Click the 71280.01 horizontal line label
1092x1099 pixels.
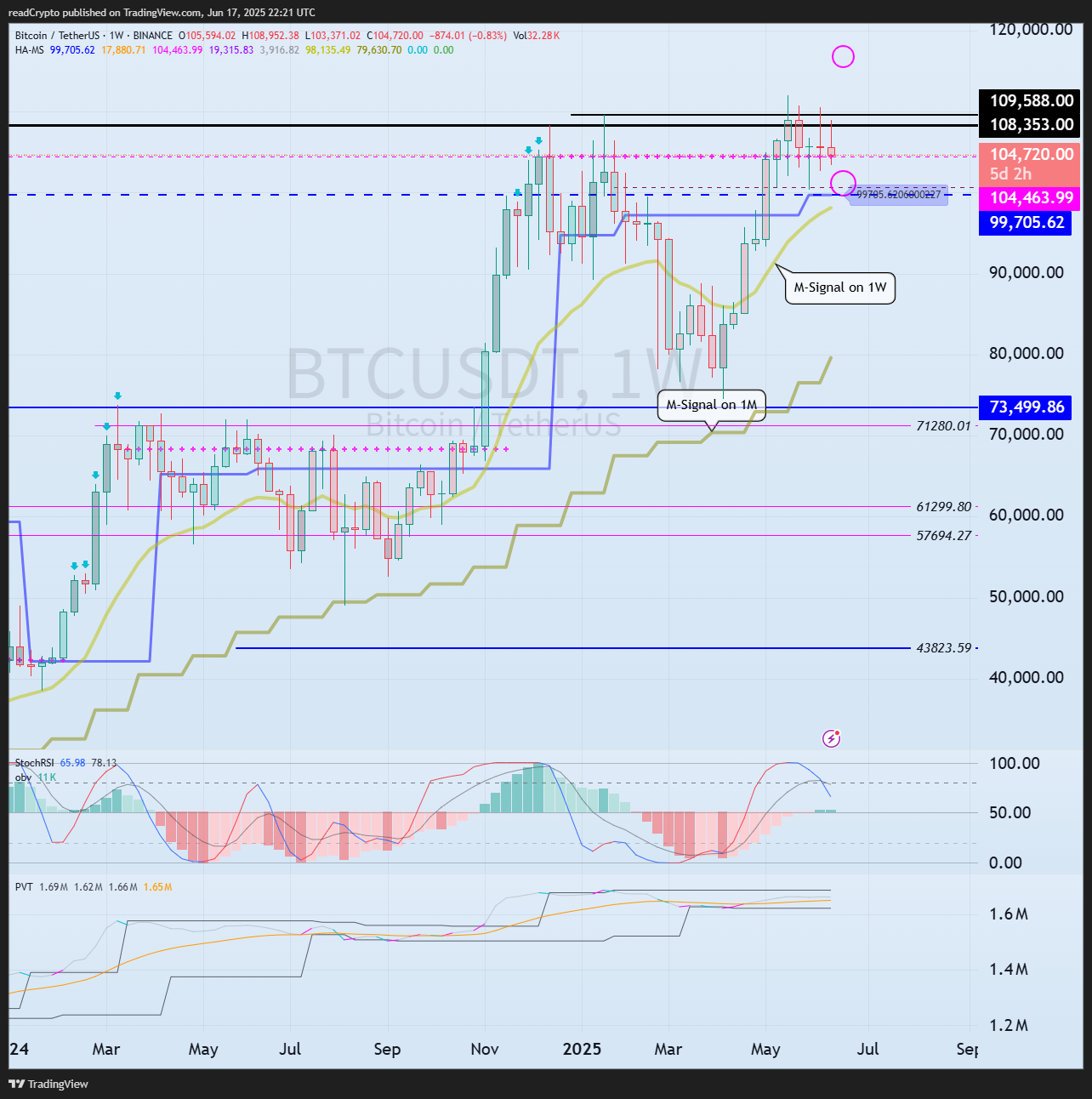tap(943, 425)
